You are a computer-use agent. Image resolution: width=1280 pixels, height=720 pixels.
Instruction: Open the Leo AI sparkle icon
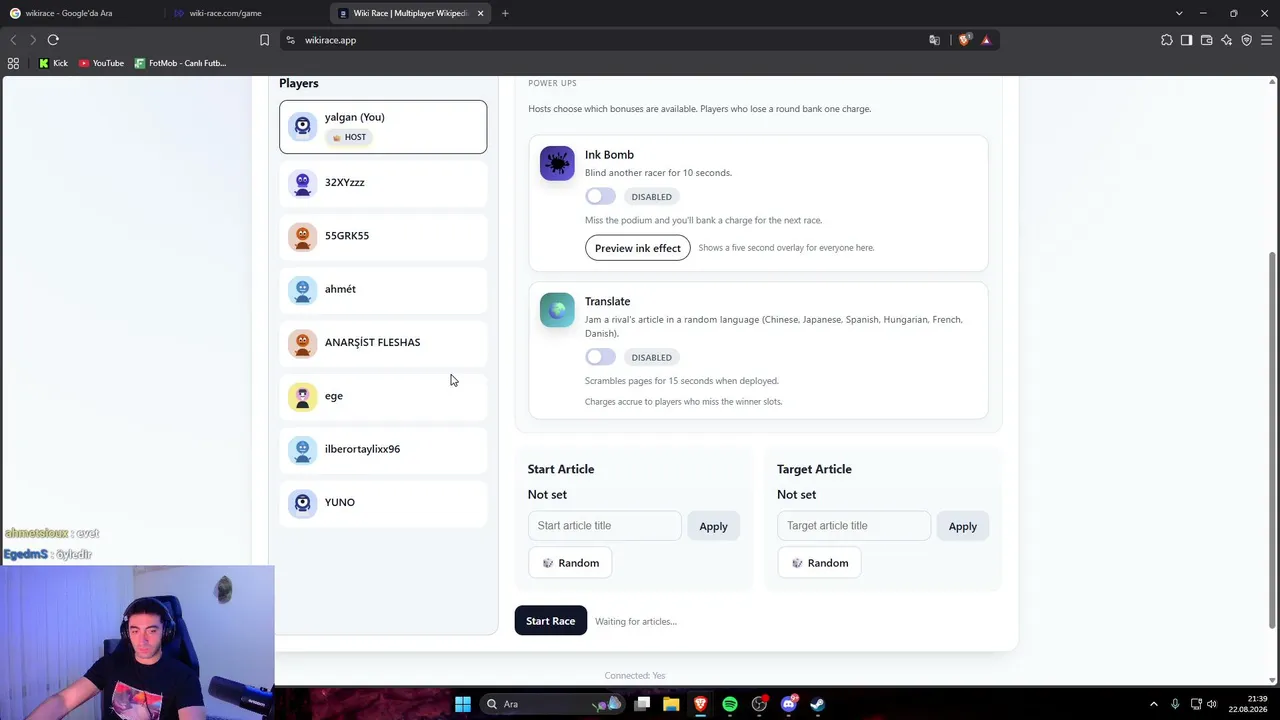point(1226,40)
